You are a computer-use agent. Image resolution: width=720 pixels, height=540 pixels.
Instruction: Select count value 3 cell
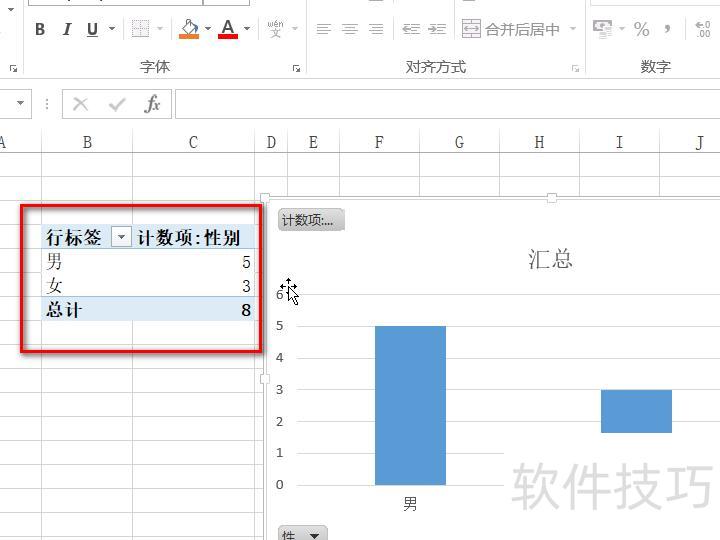coord(193,285)
